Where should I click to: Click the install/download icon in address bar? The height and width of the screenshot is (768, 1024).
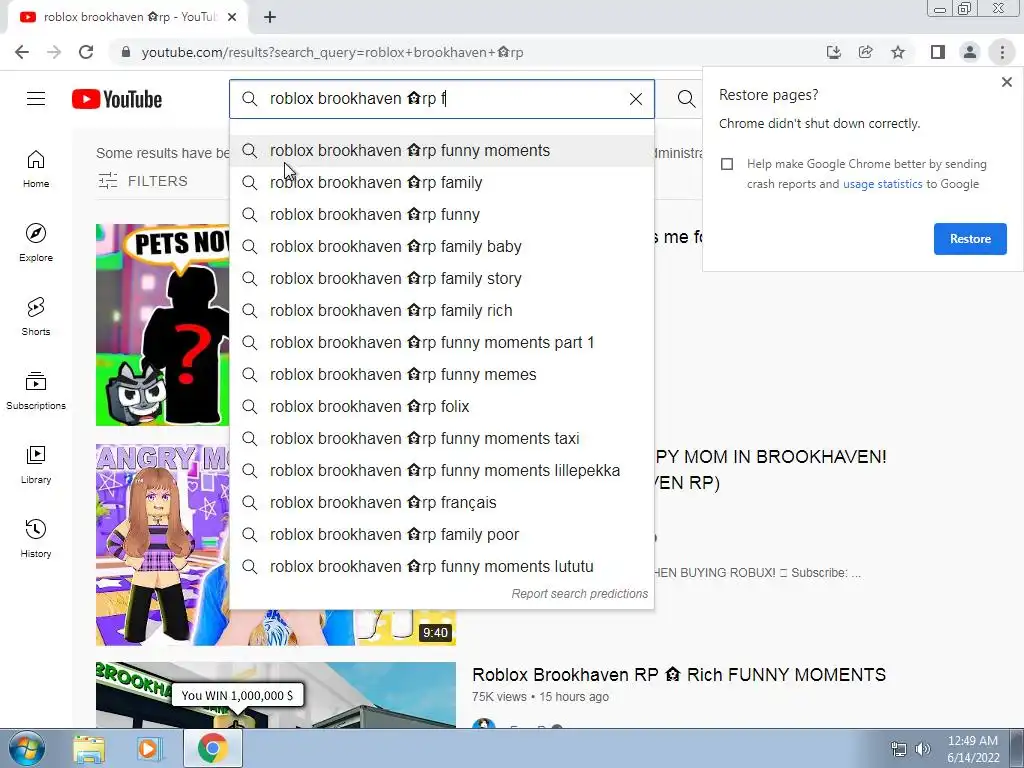point(834,52)
